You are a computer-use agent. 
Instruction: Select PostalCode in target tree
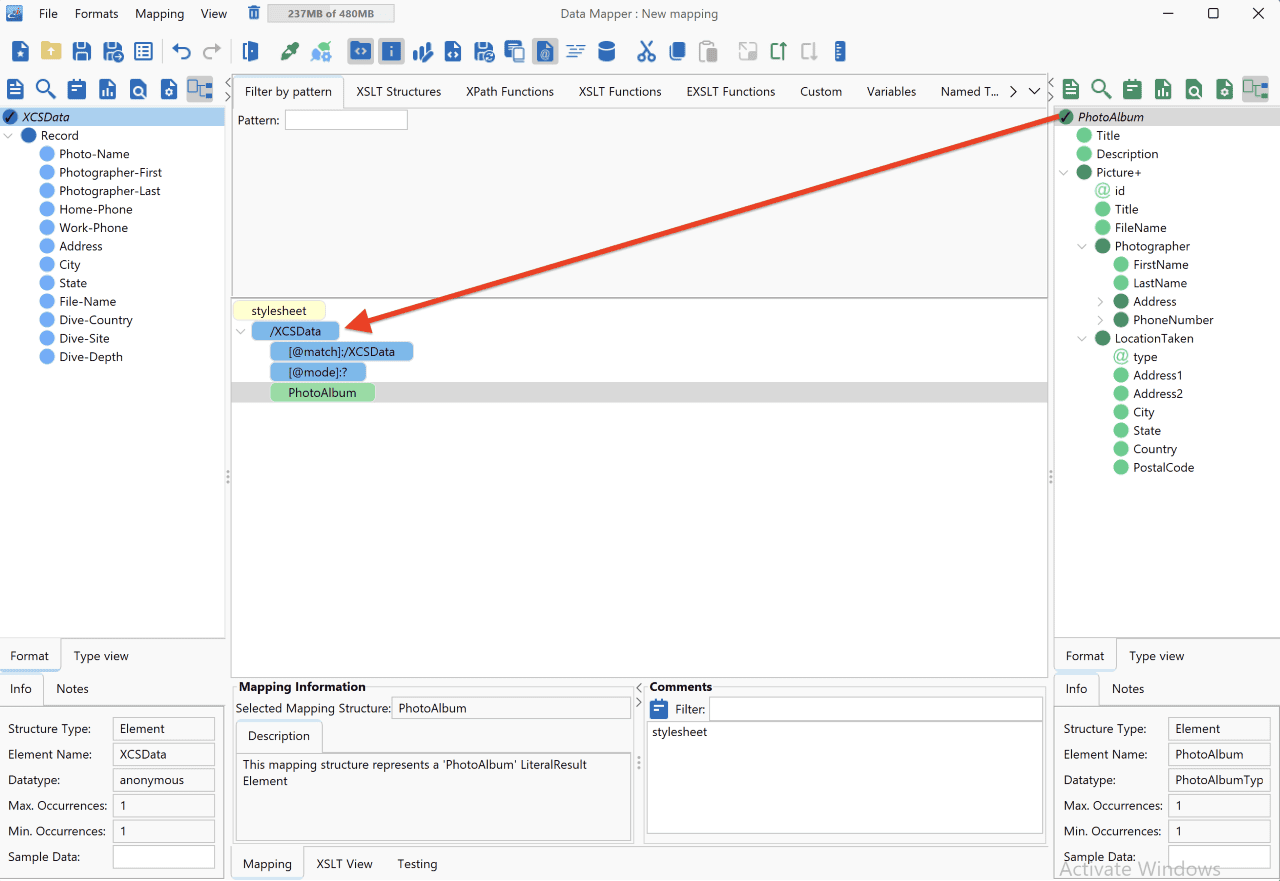pos(1163,468)
